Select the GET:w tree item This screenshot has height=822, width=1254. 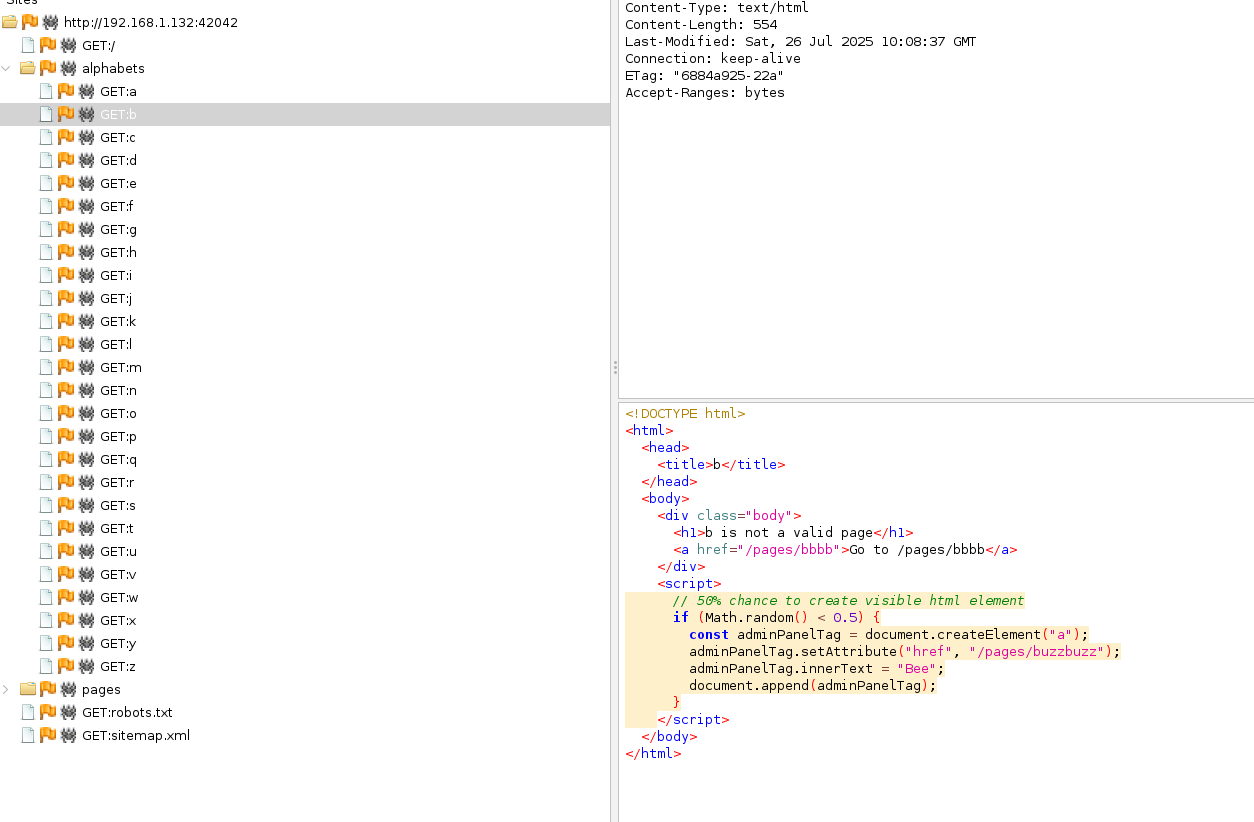point(119,597)
